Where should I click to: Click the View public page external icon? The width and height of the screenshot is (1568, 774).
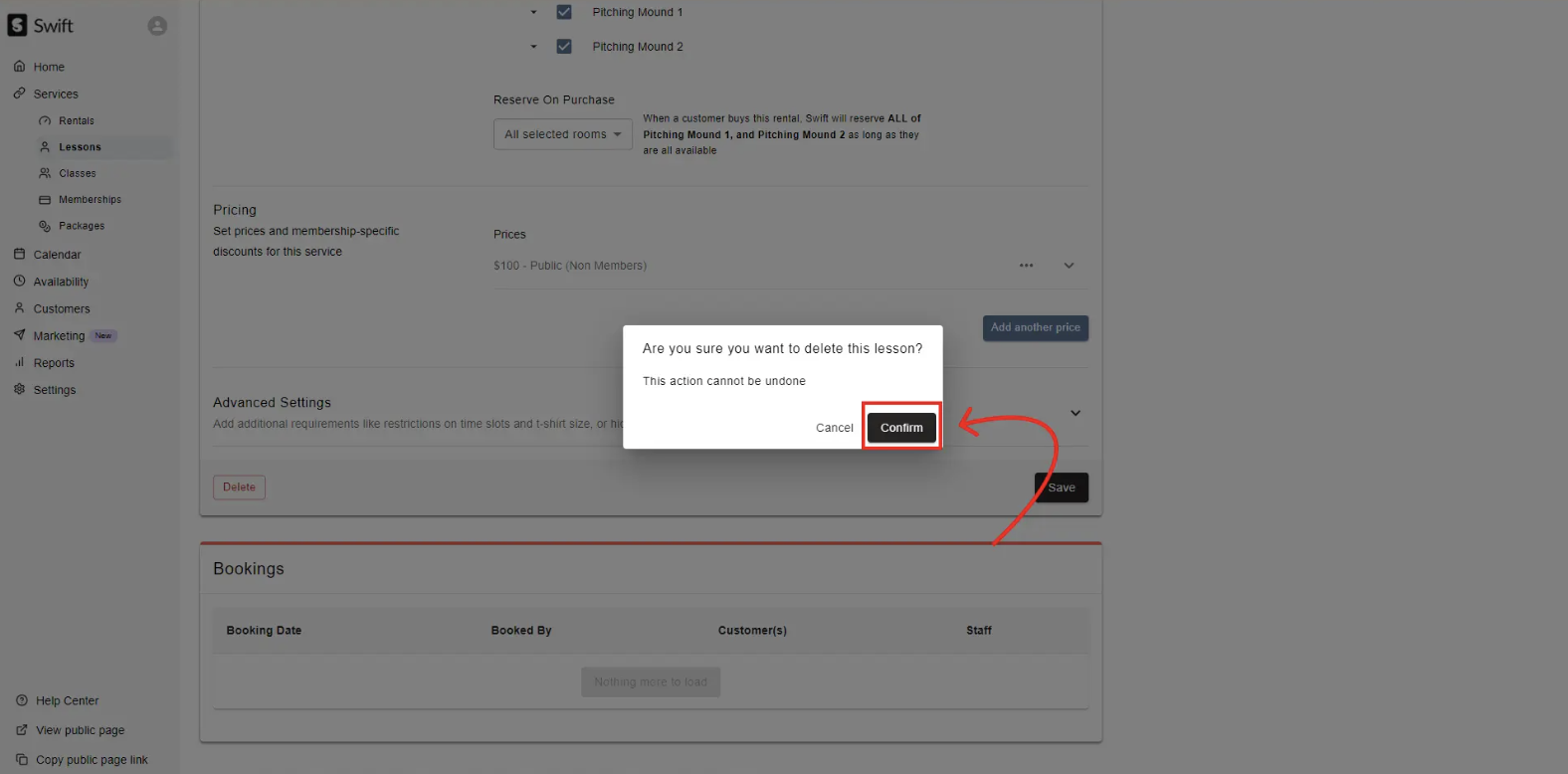(x=22, y=730)
